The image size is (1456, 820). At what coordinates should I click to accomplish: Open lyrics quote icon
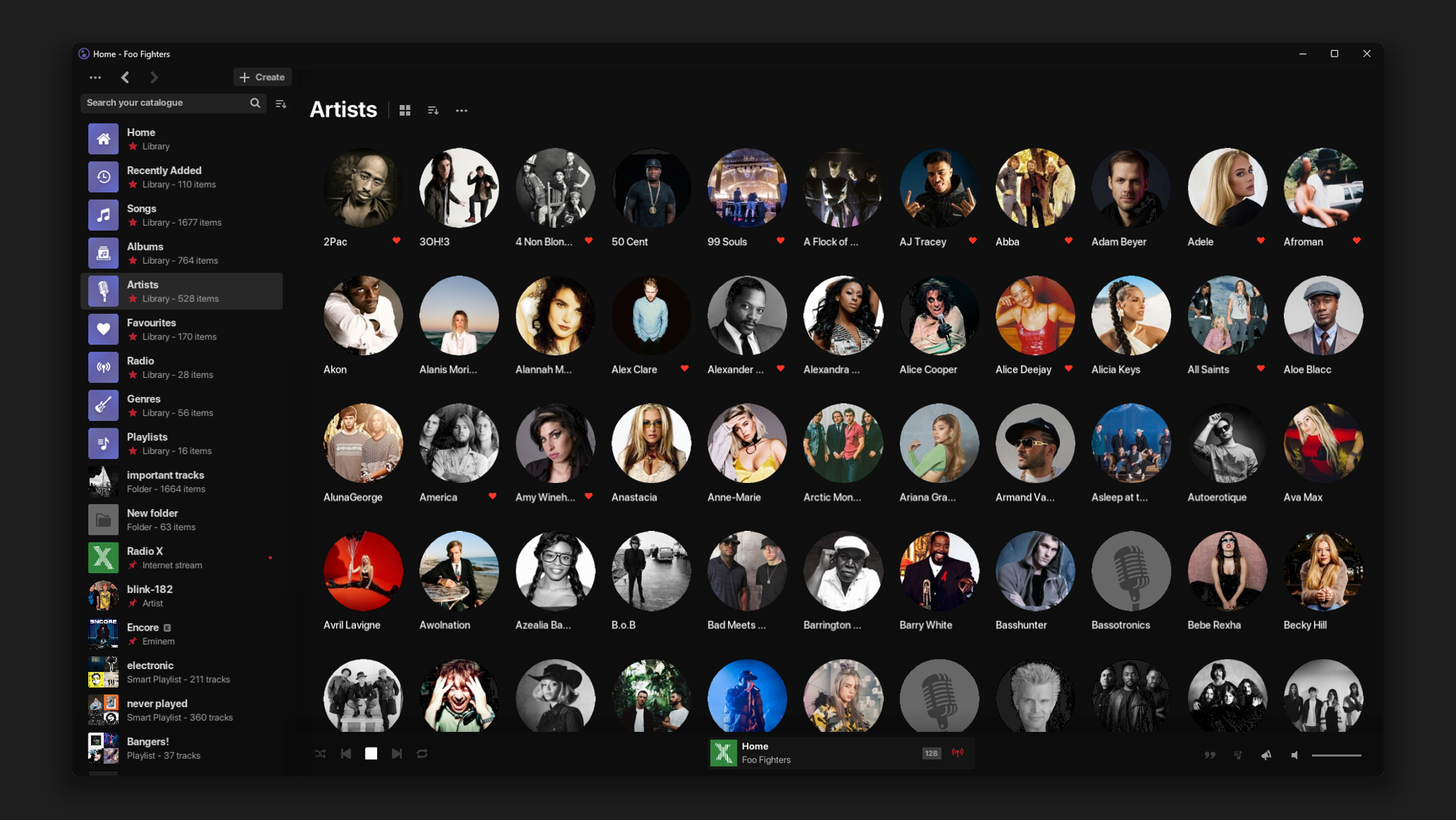(x=1210, y=755)
